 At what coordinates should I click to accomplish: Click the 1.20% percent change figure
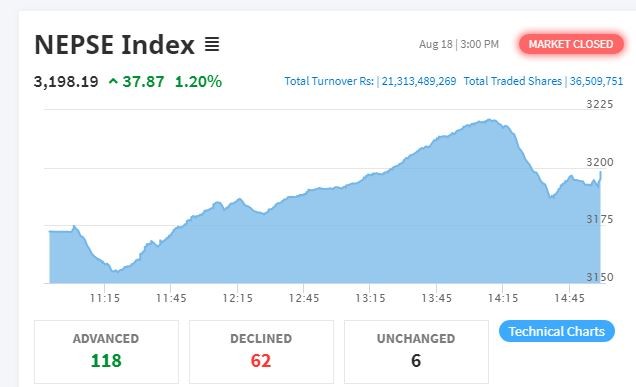click(x=198, y=82)
